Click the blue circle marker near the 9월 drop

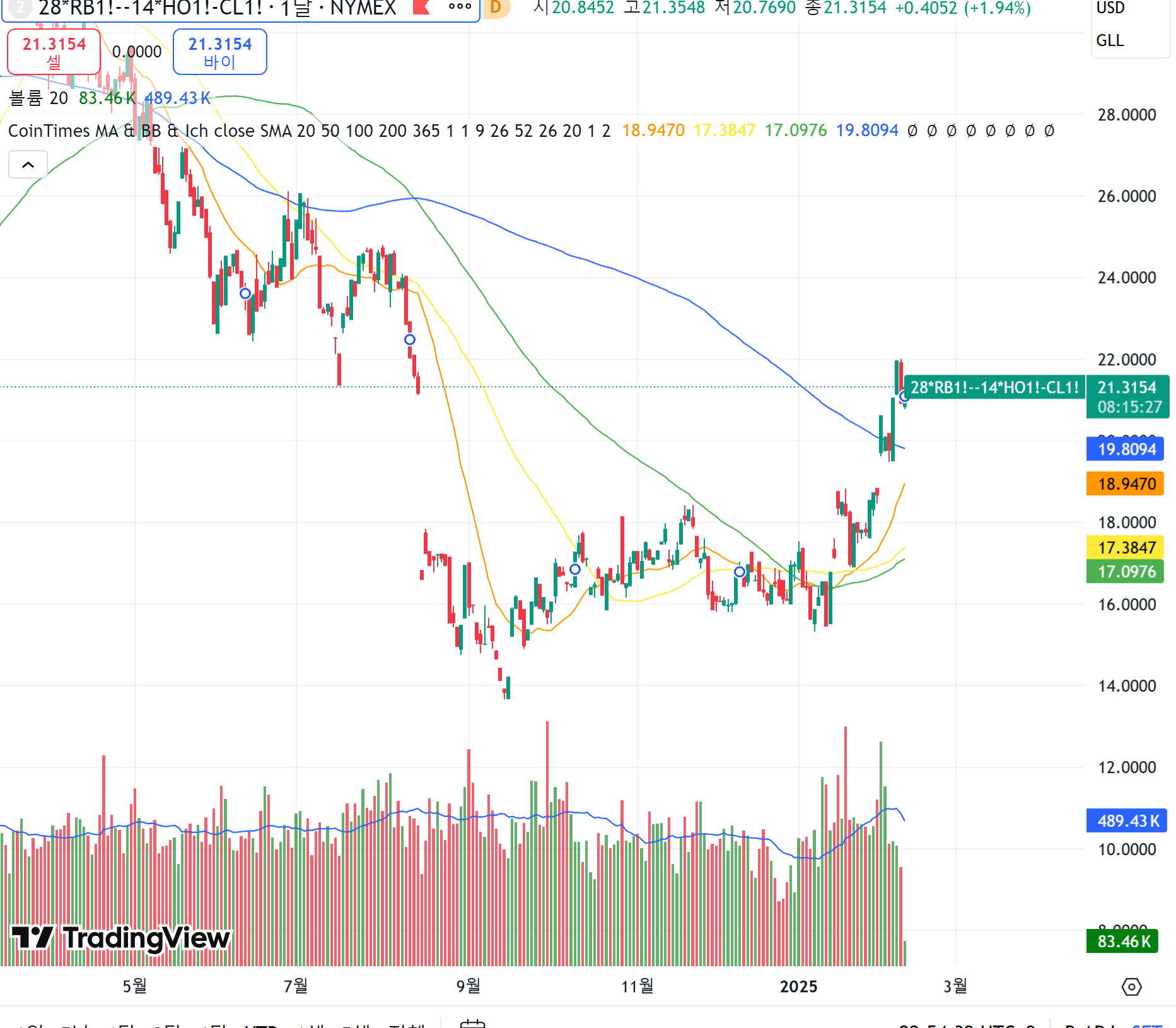pos(410,340)
